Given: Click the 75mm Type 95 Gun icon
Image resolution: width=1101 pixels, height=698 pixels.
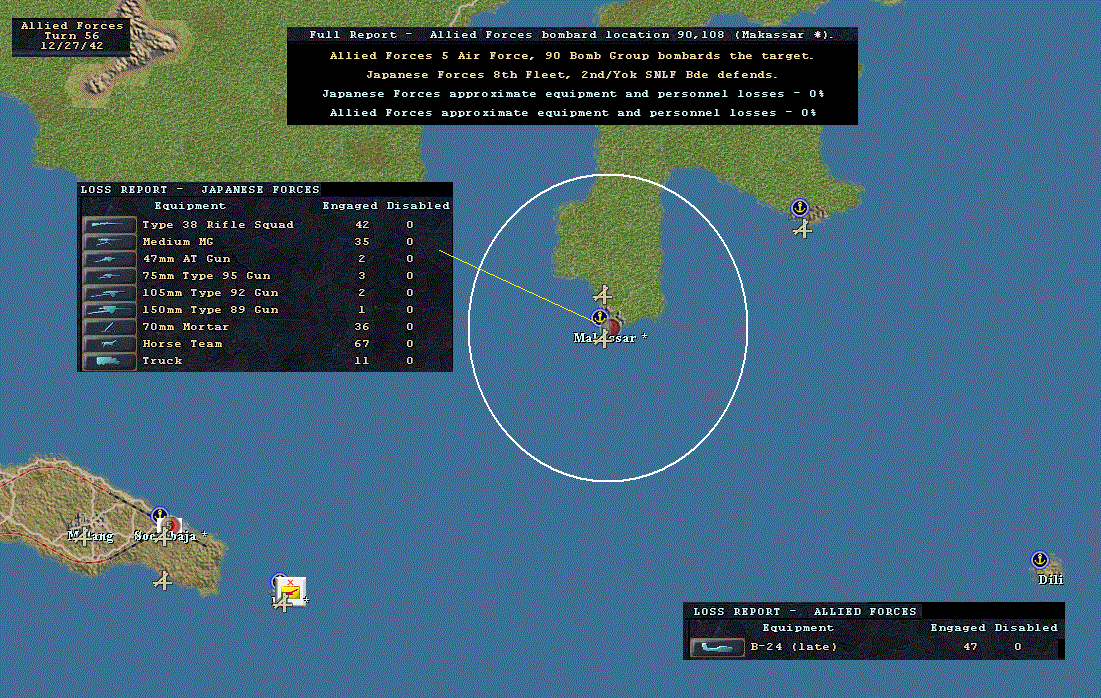Looking at the screenshot, I should click(x=109, y=276).
